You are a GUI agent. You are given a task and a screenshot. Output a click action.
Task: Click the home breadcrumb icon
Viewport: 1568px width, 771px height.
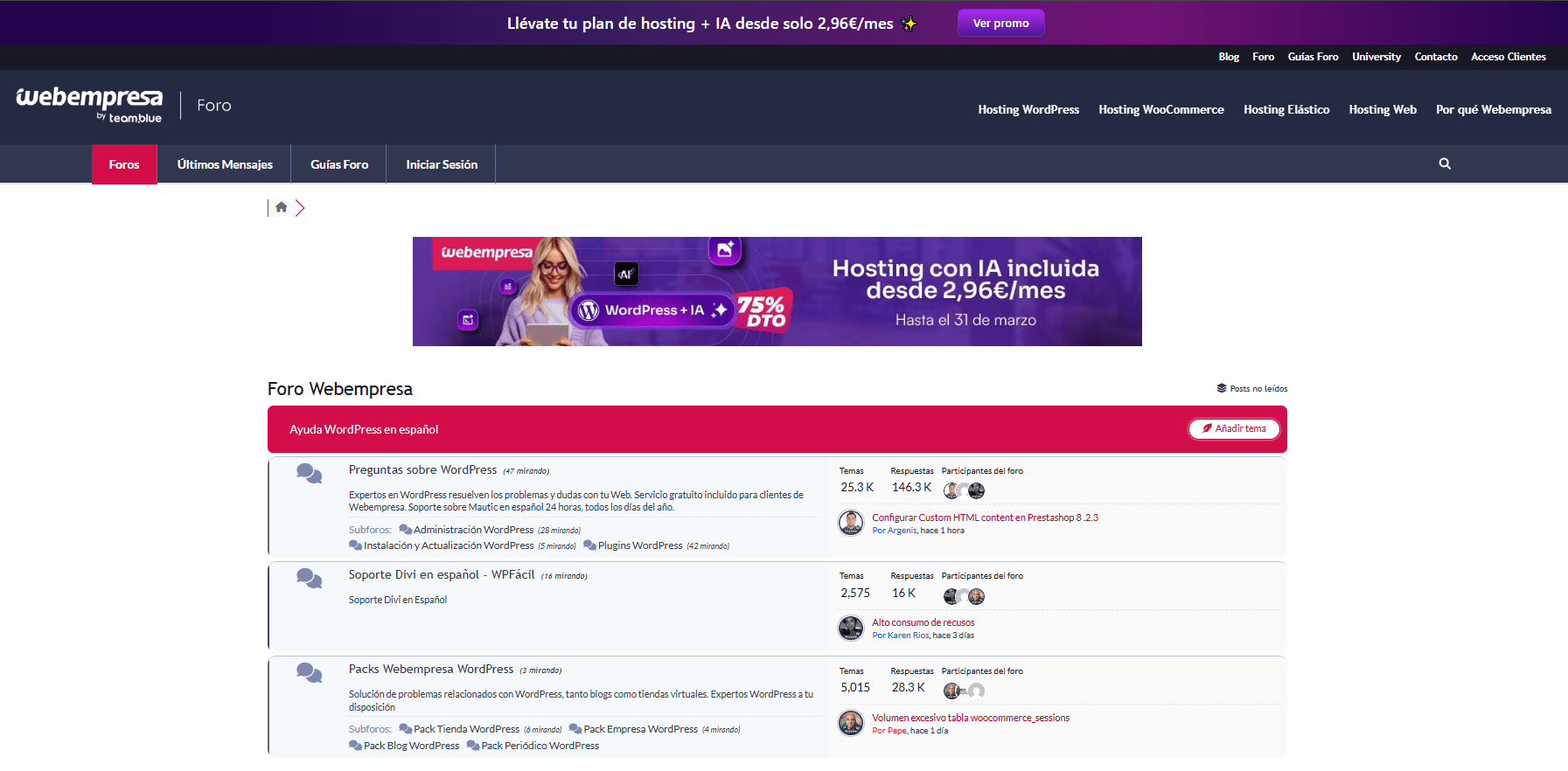point(281,207)
